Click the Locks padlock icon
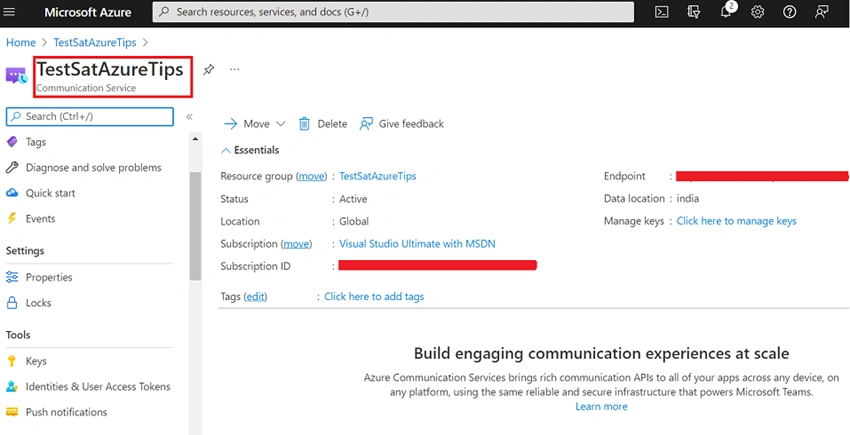This screenshot has width=850, height=435. (11, 303)
